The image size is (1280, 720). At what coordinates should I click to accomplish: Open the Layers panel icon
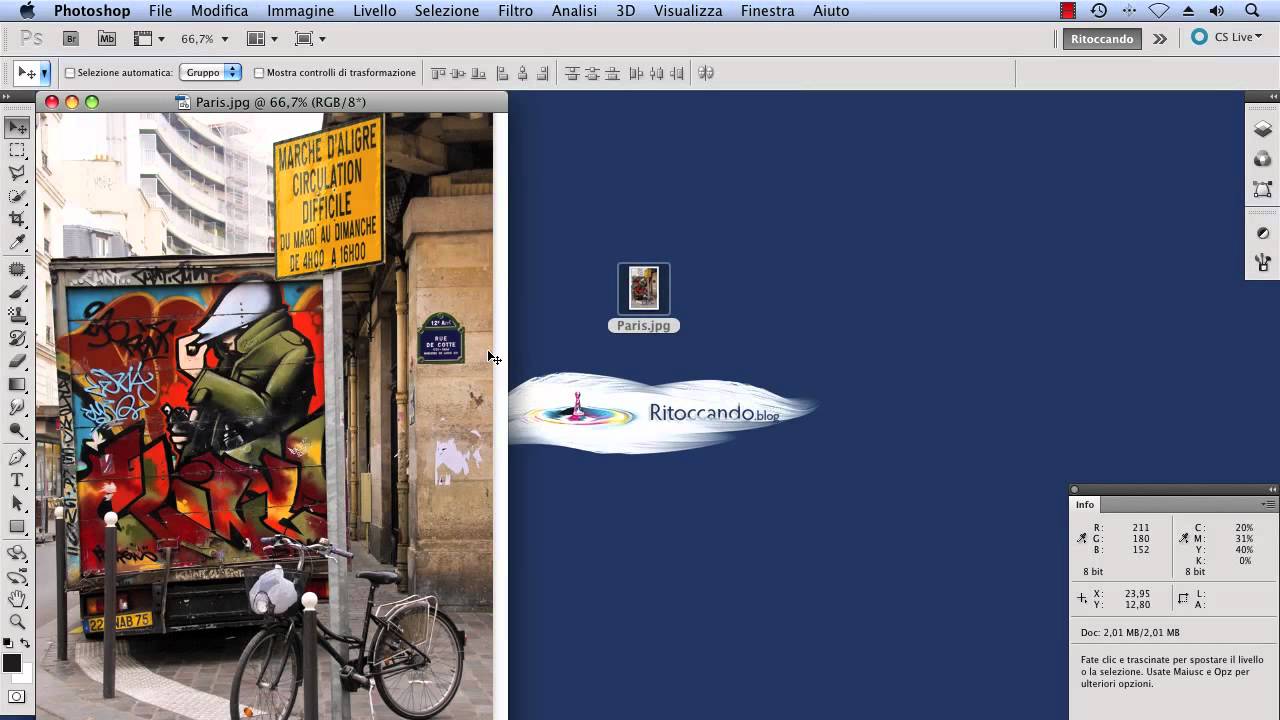tap(1262, 129)
